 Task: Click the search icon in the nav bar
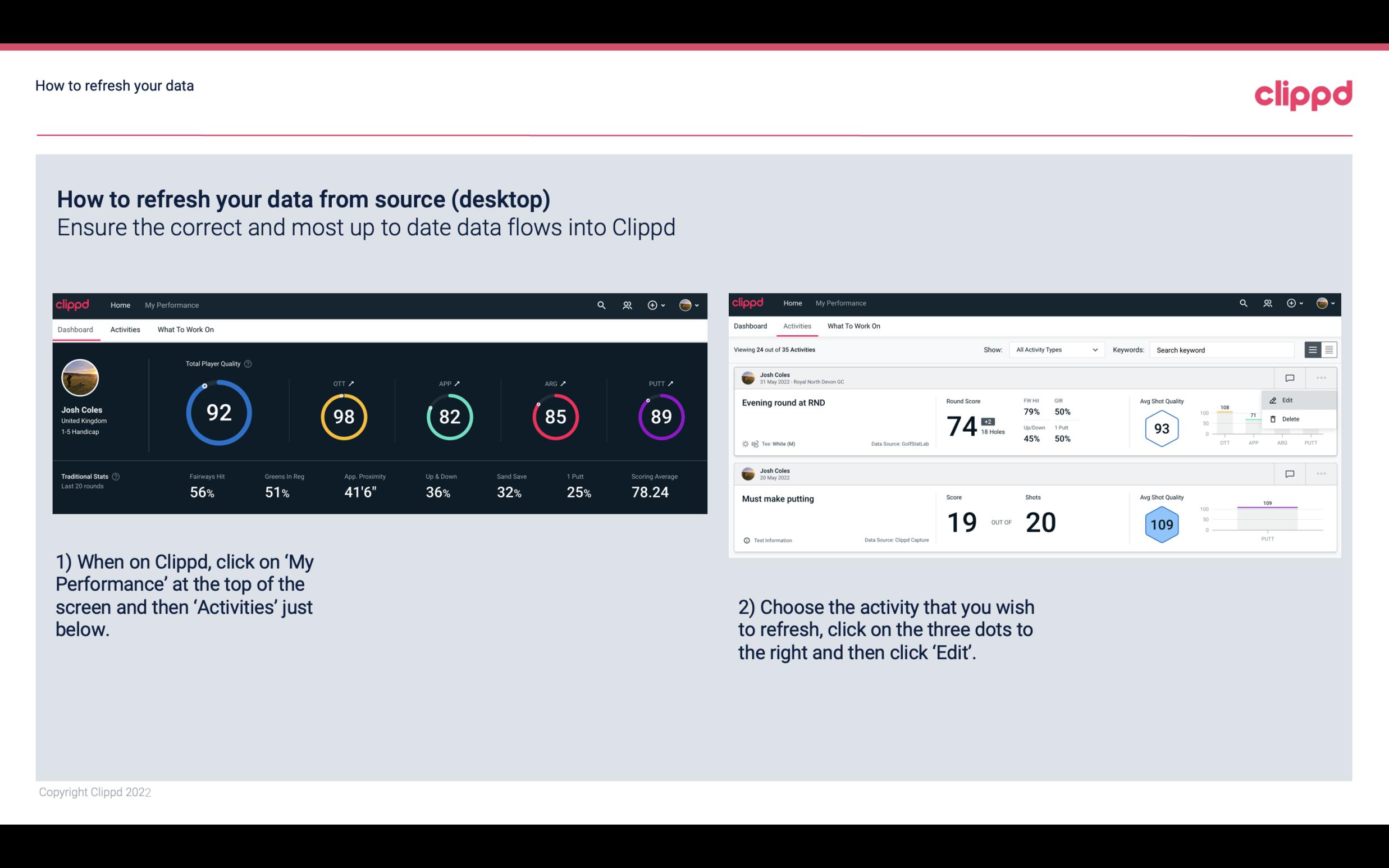[x=600, y=305]
